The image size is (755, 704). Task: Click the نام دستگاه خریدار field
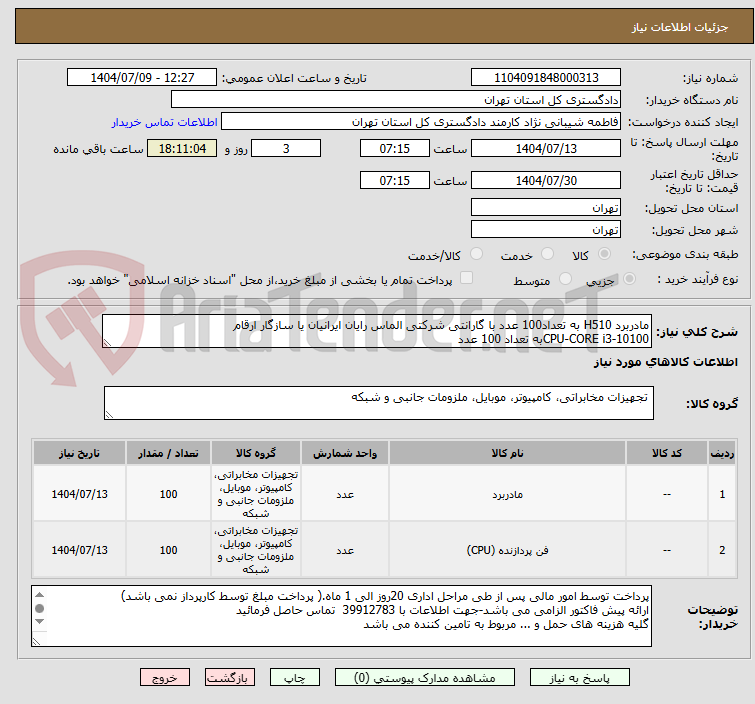point(395,100)
